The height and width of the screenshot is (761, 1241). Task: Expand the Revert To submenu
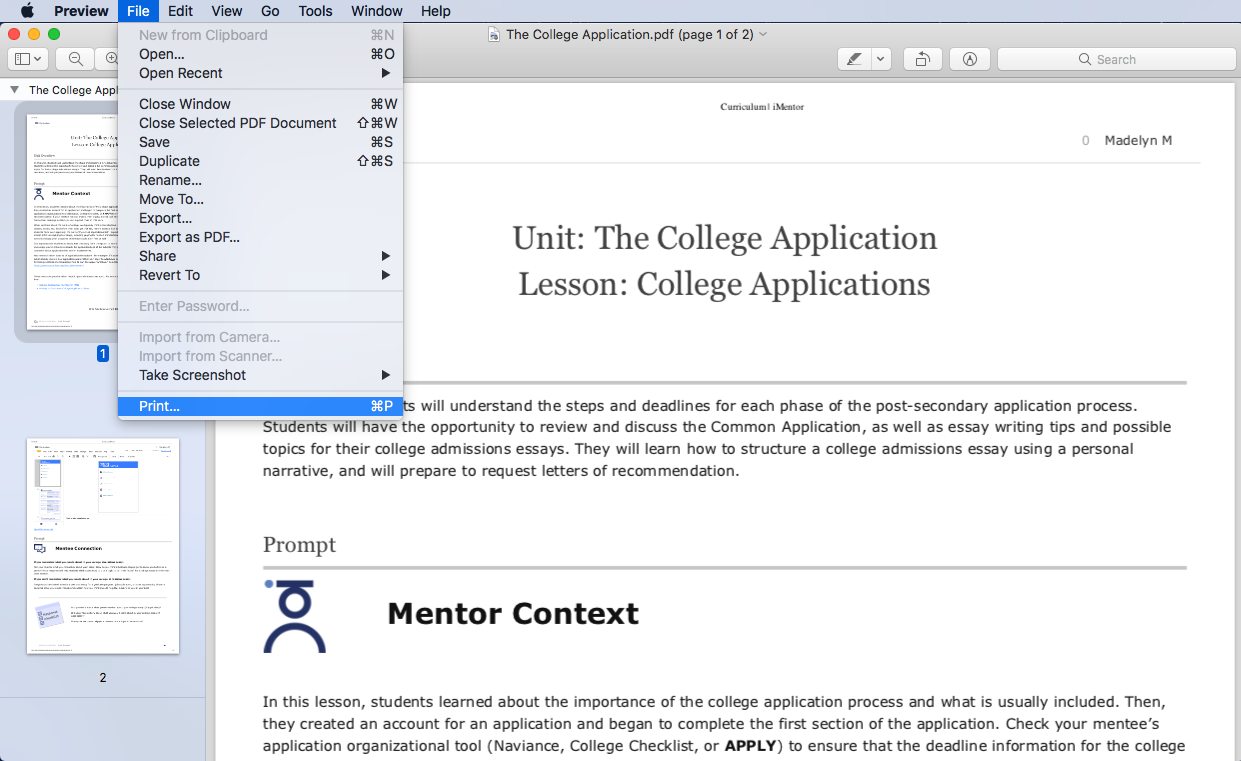260,275
